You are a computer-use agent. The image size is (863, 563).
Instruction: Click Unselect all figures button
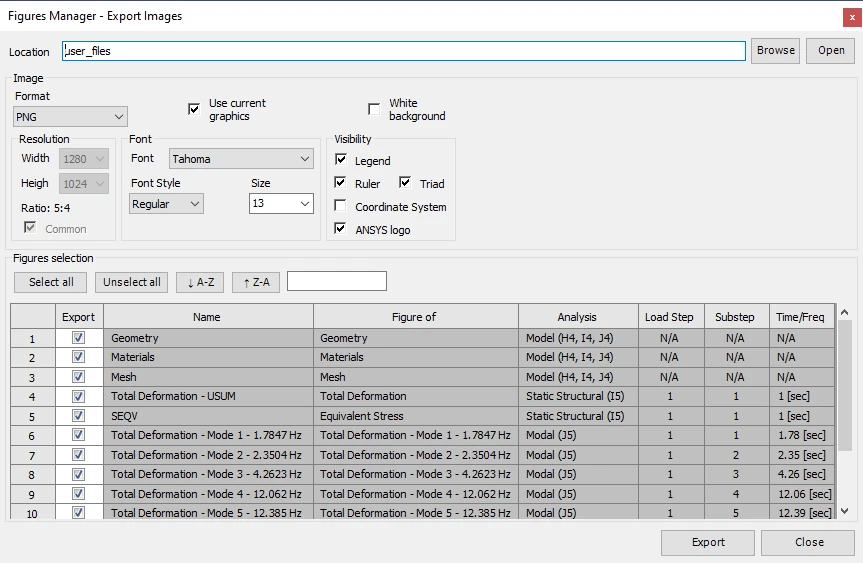(x=132, y=282)
